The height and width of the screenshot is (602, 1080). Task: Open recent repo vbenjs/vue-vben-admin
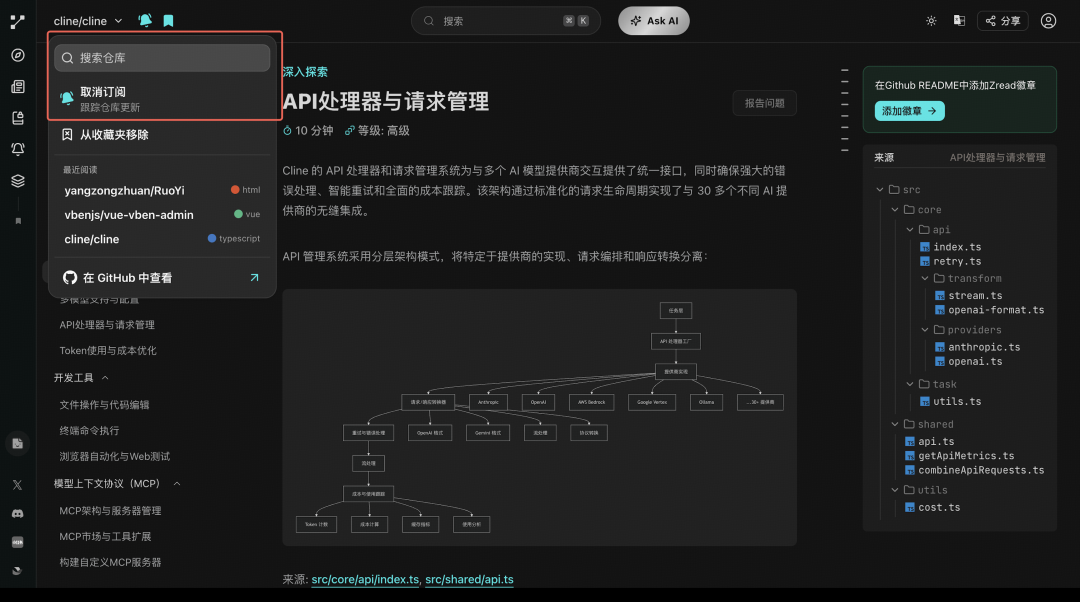point(163,215)
